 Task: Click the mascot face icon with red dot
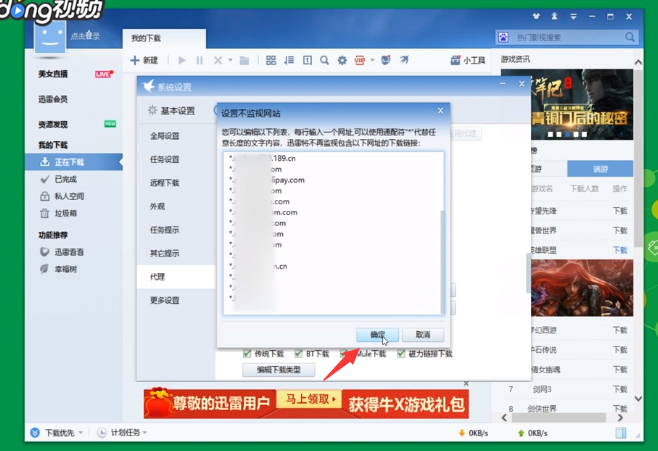coord(386,60)
